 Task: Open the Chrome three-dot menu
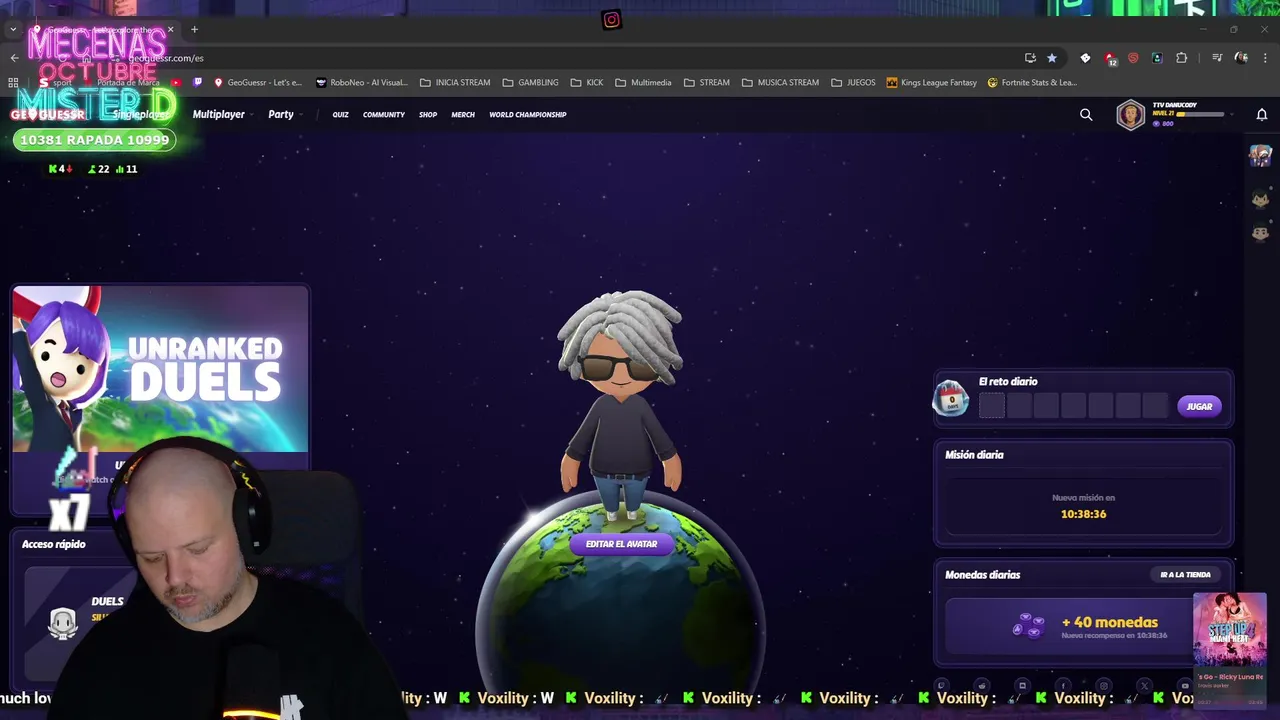1265,58
